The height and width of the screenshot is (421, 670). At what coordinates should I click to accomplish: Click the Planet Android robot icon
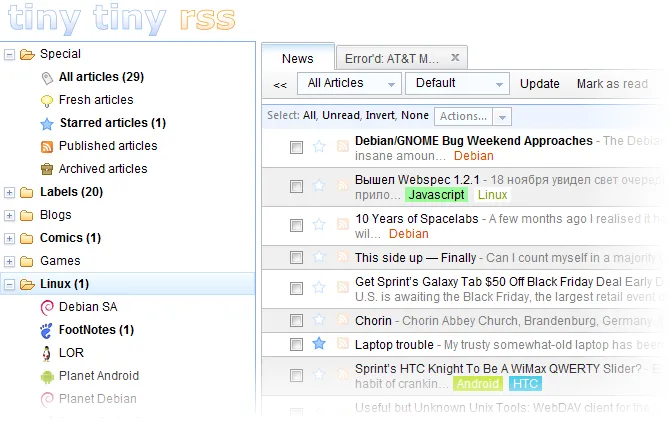click(47, 377)
